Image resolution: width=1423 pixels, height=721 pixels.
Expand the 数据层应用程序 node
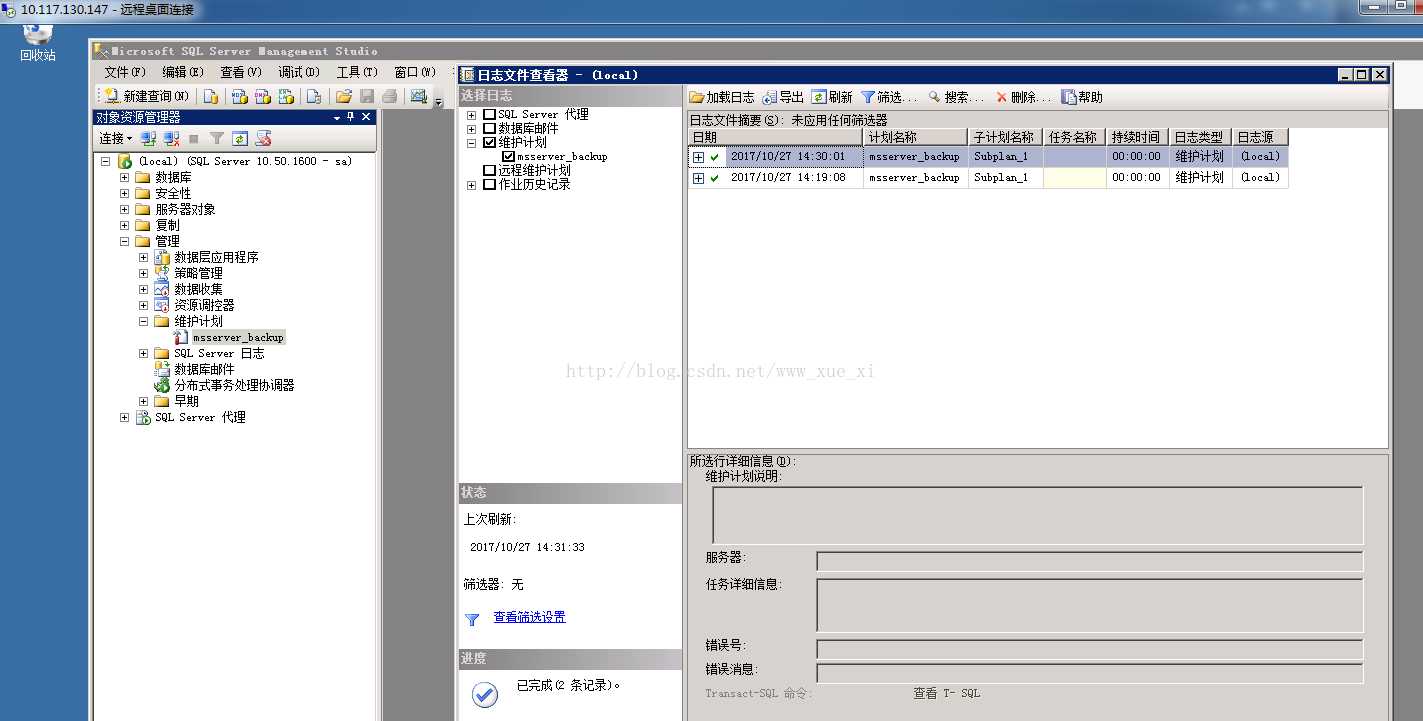click(144, 257)
